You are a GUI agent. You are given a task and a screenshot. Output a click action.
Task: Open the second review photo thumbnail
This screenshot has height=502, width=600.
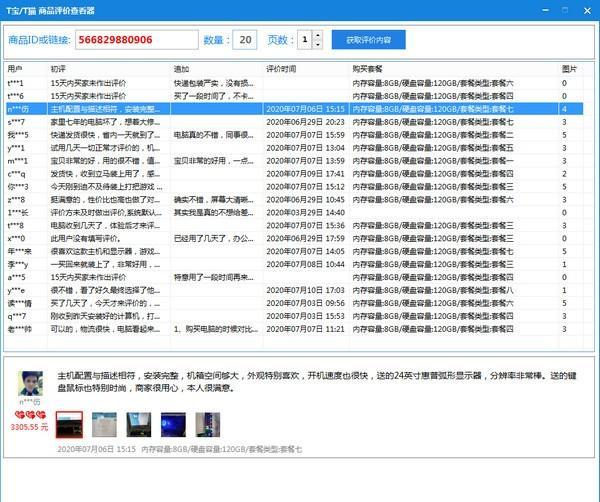(104, 424)
